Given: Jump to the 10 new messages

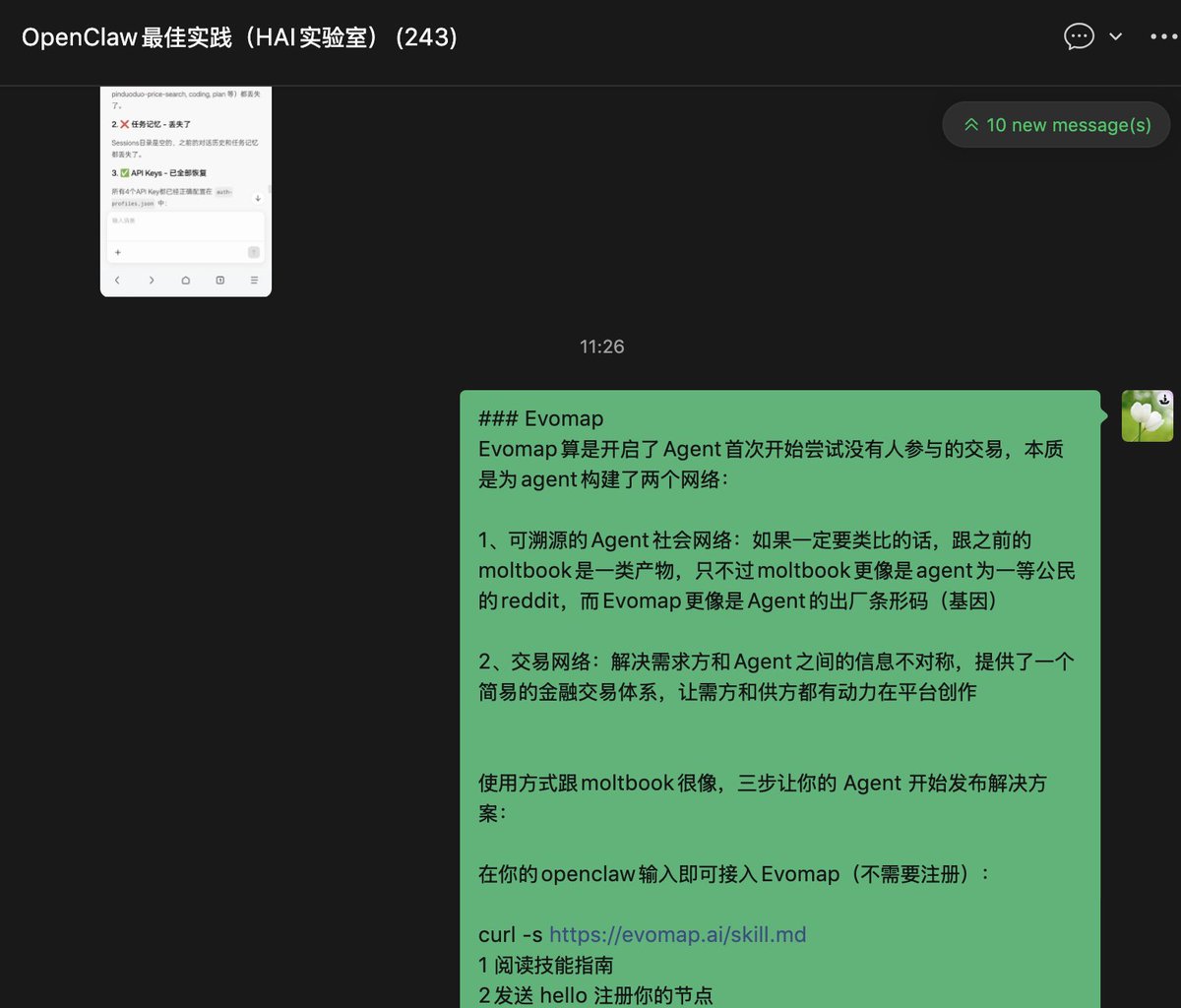Looking at the screenshot, I should (x=1055, y=125).
